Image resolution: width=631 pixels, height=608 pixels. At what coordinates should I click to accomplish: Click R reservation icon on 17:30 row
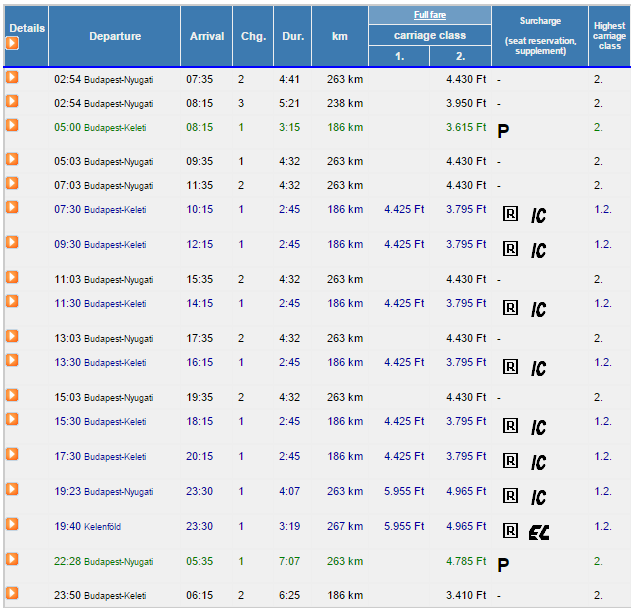[510, 461]
